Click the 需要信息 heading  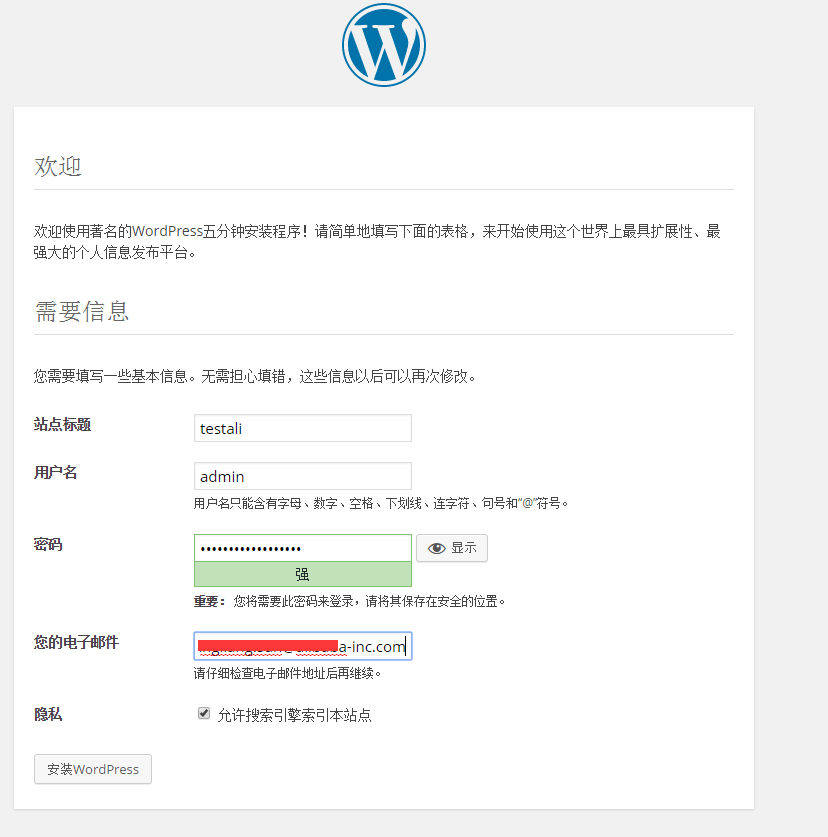pos(82,311)
